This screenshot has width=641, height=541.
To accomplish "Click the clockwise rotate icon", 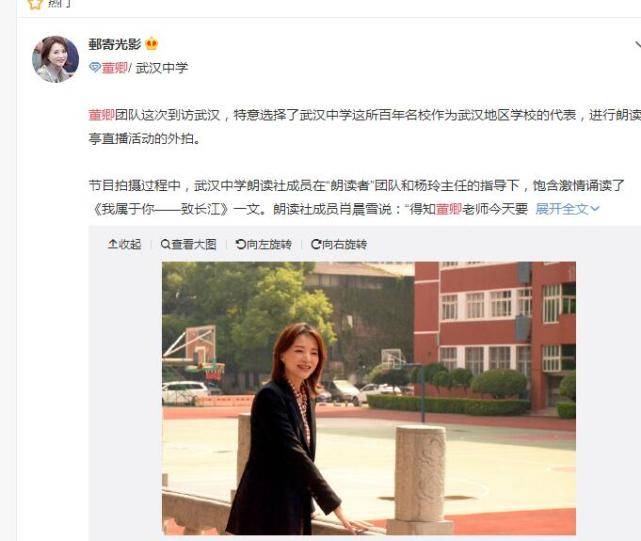I will [316, 244].
